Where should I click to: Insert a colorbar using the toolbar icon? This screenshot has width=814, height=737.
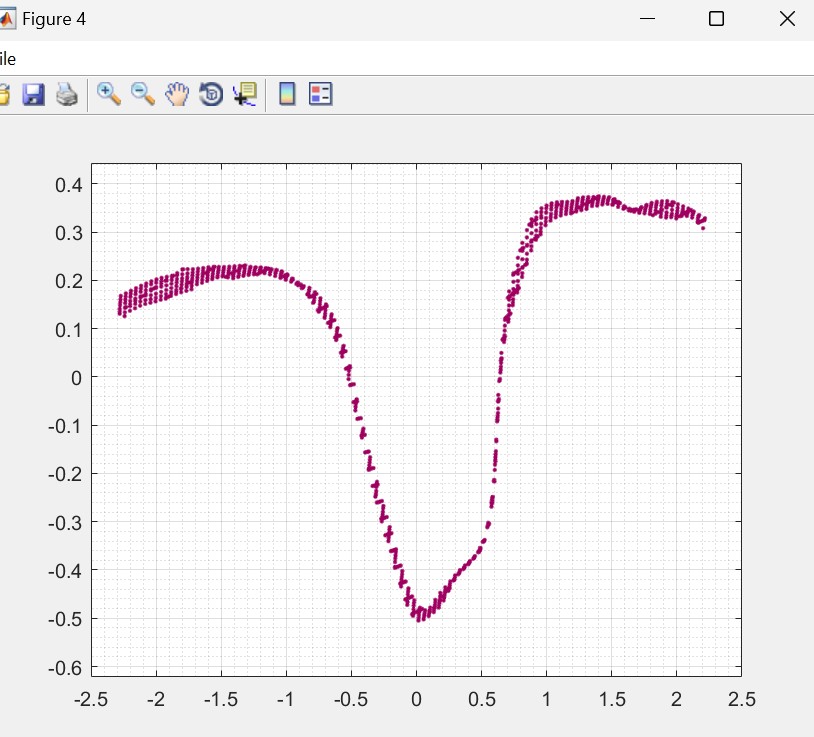pyautogui.click(x=287, y=95)
